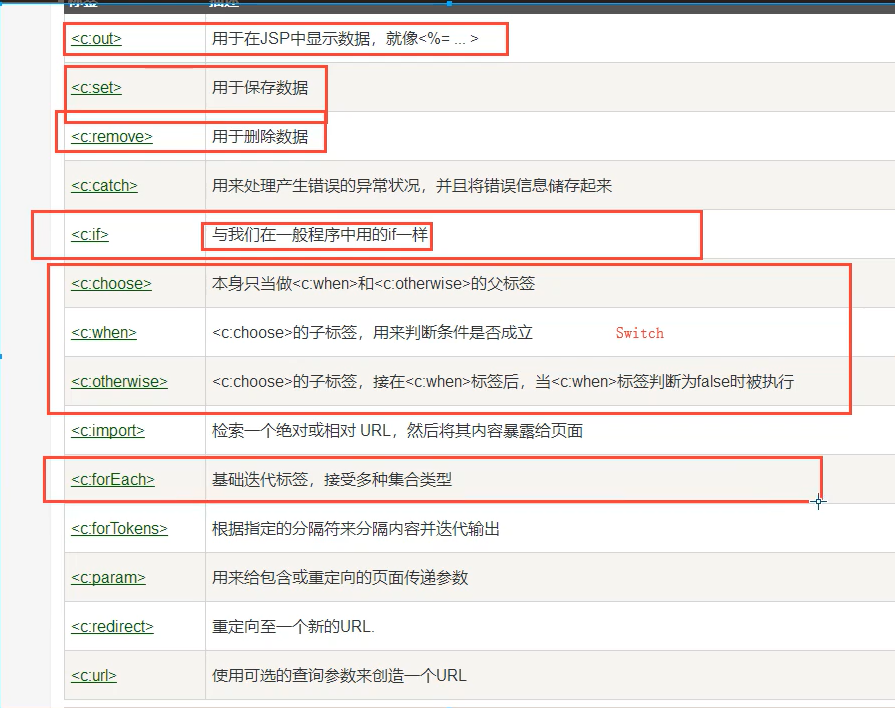Click description '重定向至一个新的URL.'
895x708 pixels.
(293, 627)
